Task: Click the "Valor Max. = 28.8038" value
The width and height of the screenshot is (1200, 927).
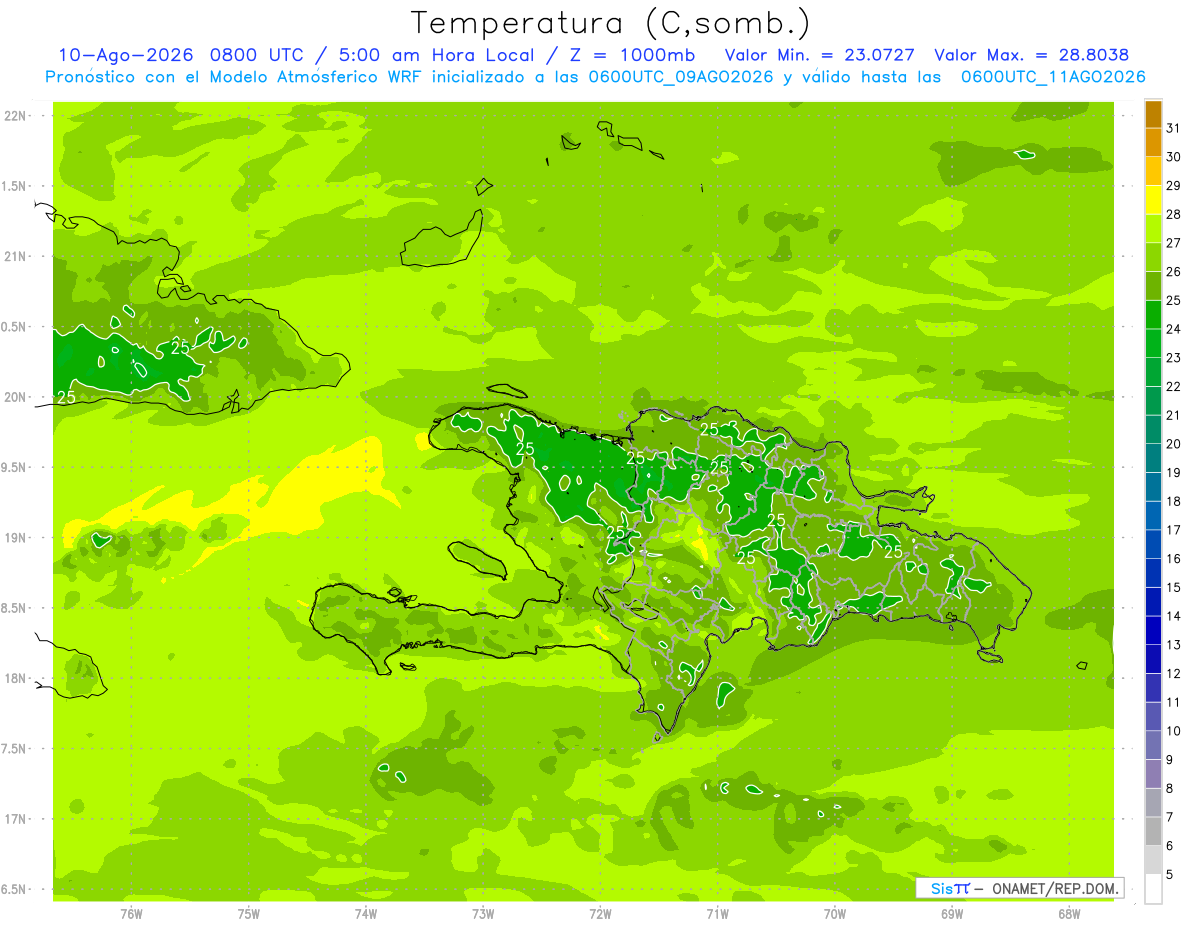Action: pyautogui.click(x=1032, y=55)
